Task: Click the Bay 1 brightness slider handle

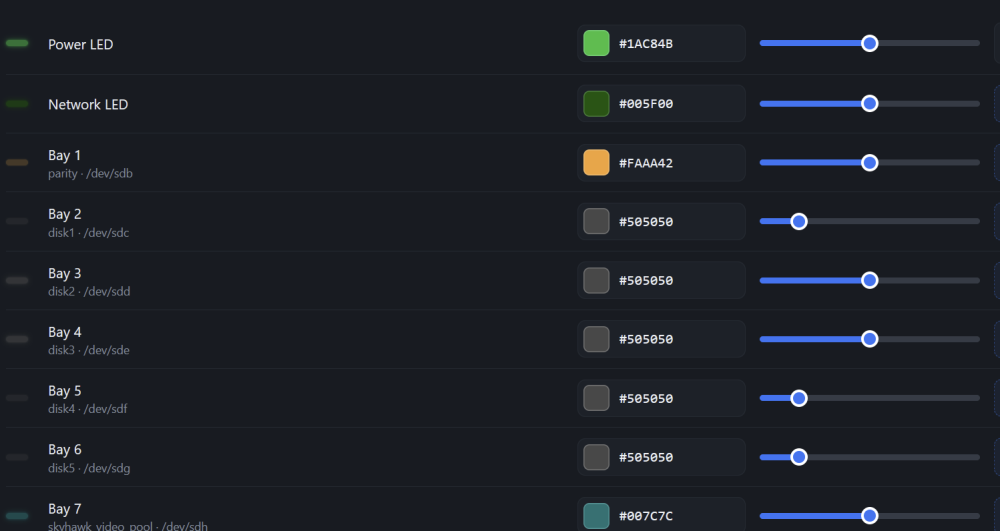Action: [x=869, y=163]
